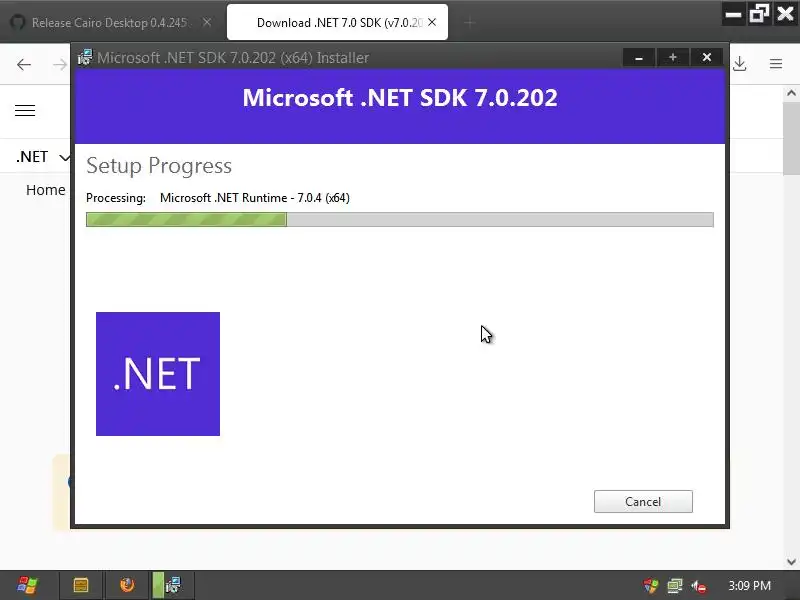Screen dimensions: 800x600
Task: Cancel the .NET SDK installation
Action: 643,502
